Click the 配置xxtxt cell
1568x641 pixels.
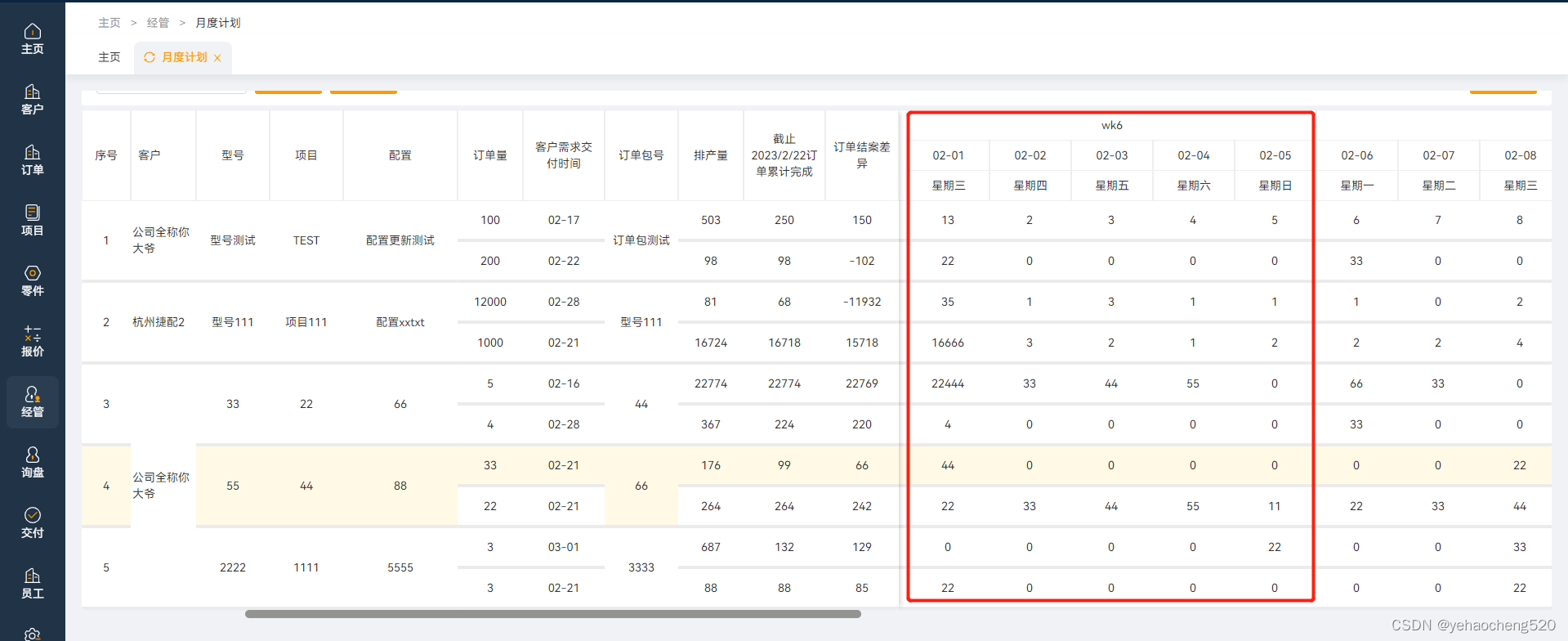(x=400, y=322)
